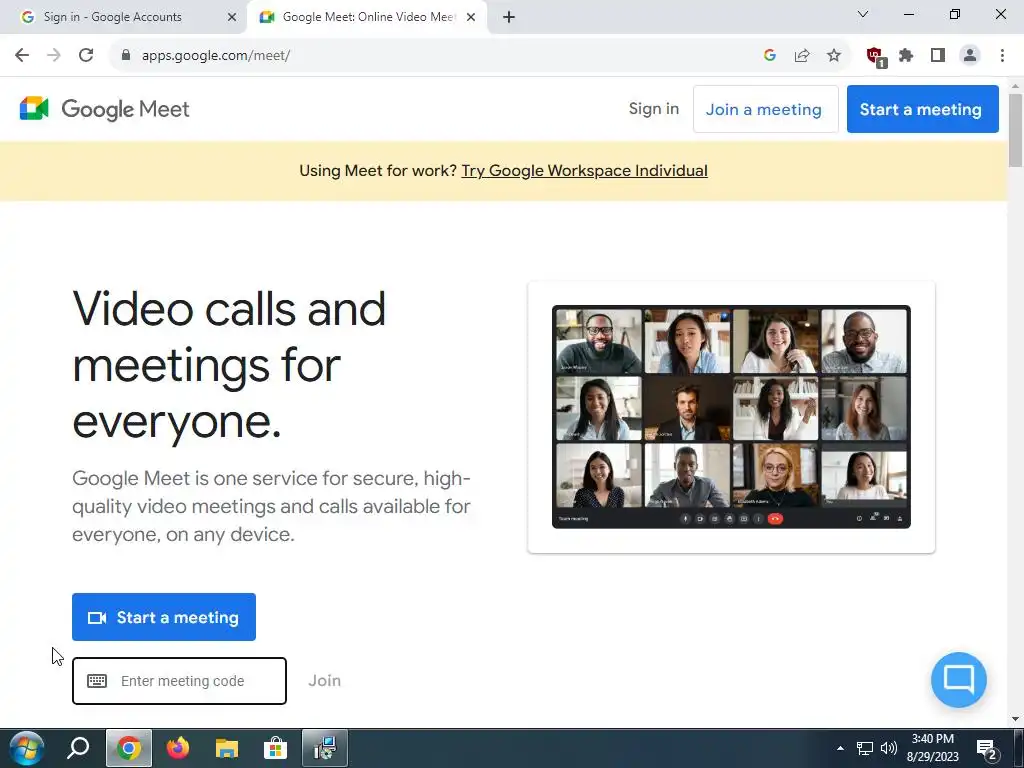Click the Join a meeting button
This screenshot has width=1024, height=768.
point(765,109)
